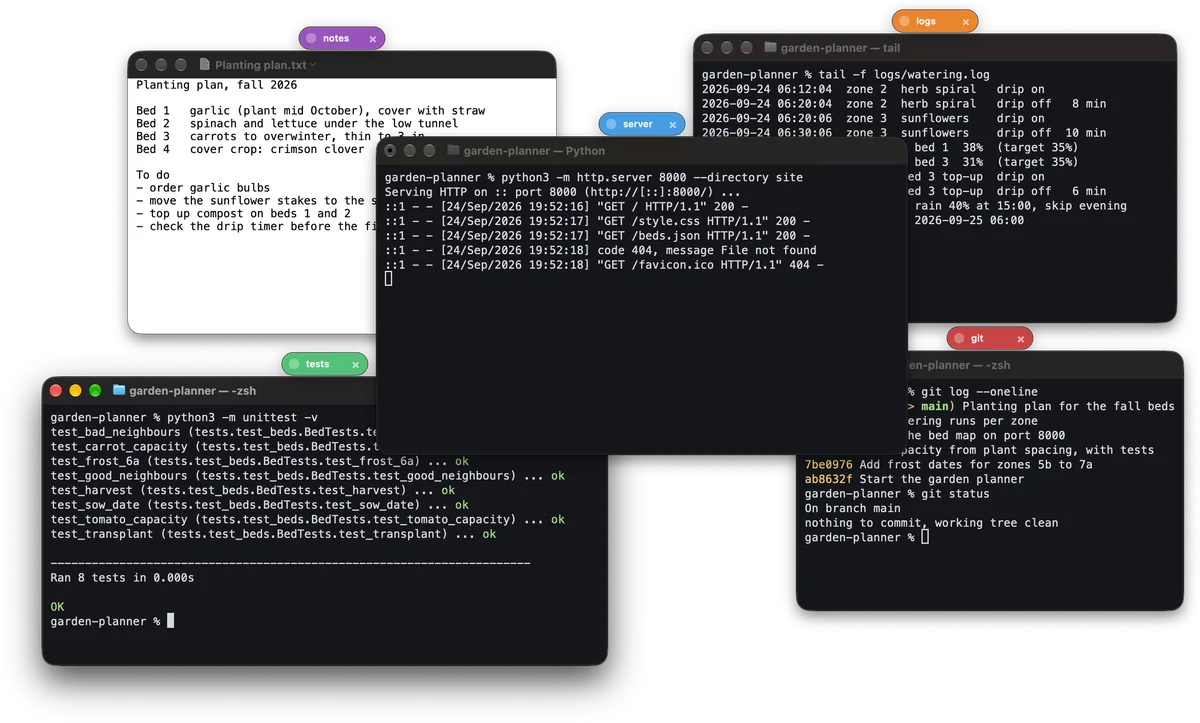The image size is (1200, 723).
Task: Click the dot icon in the logs tag
Action: click(904, 21)
